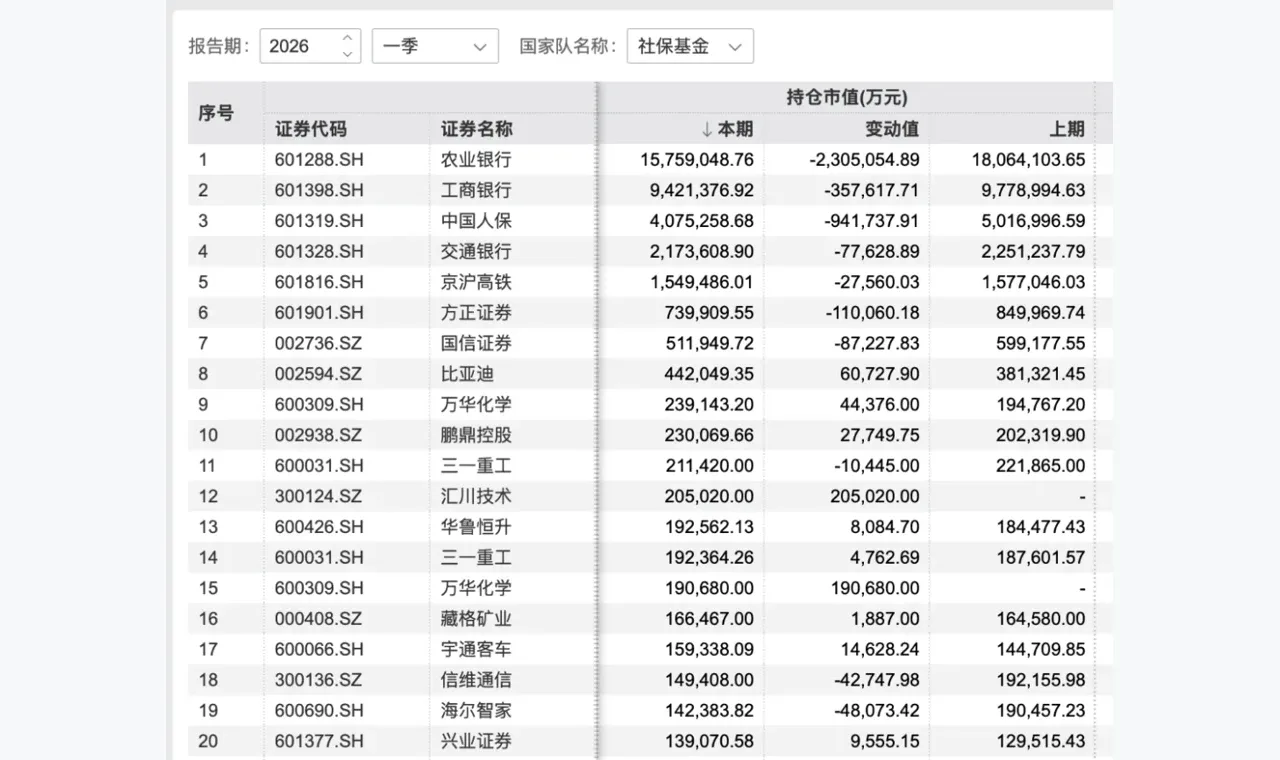This screenshot has width=1280, height=760.
Task: Select the 华鲁恒升 name cell
Action: (x=476, y=527)
